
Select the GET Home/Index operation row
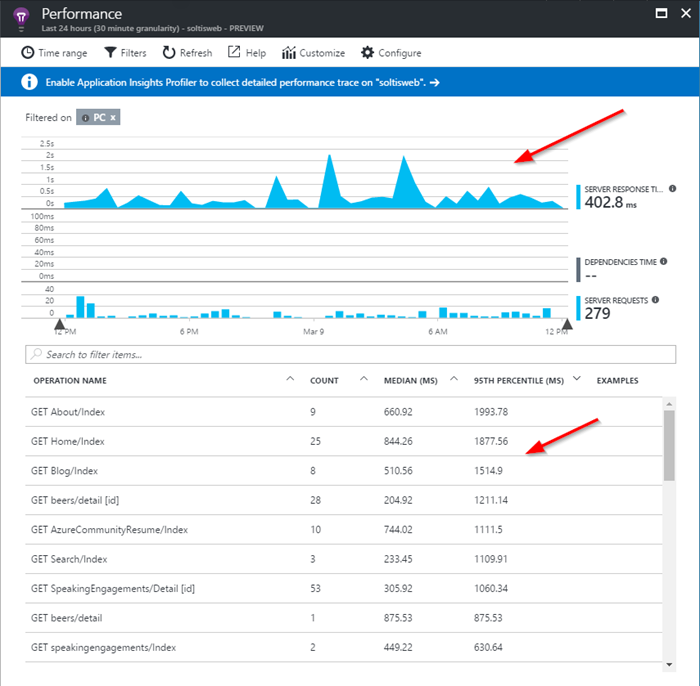click(x=344, y=441)
